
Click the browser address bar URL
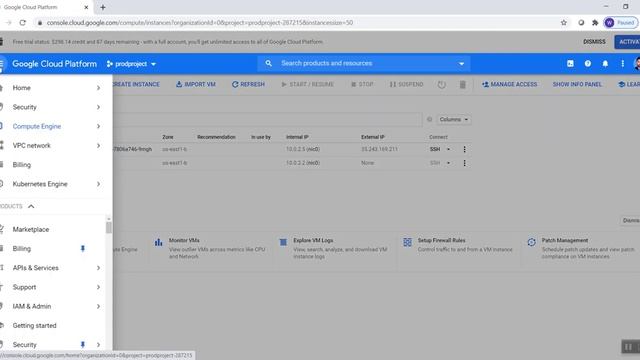200,23
